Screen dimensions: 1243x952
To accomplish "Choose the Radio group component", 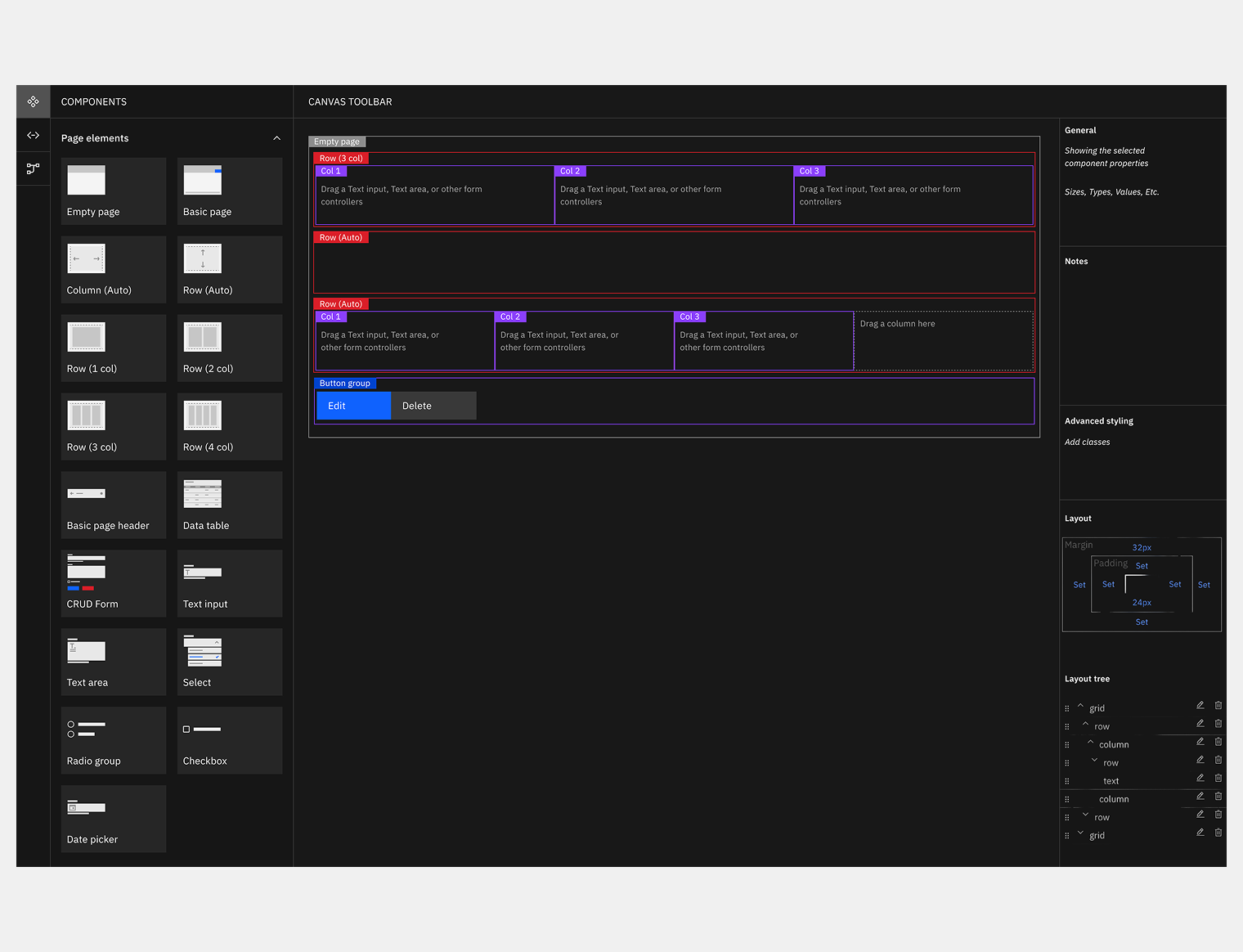I will click(114, 740).
